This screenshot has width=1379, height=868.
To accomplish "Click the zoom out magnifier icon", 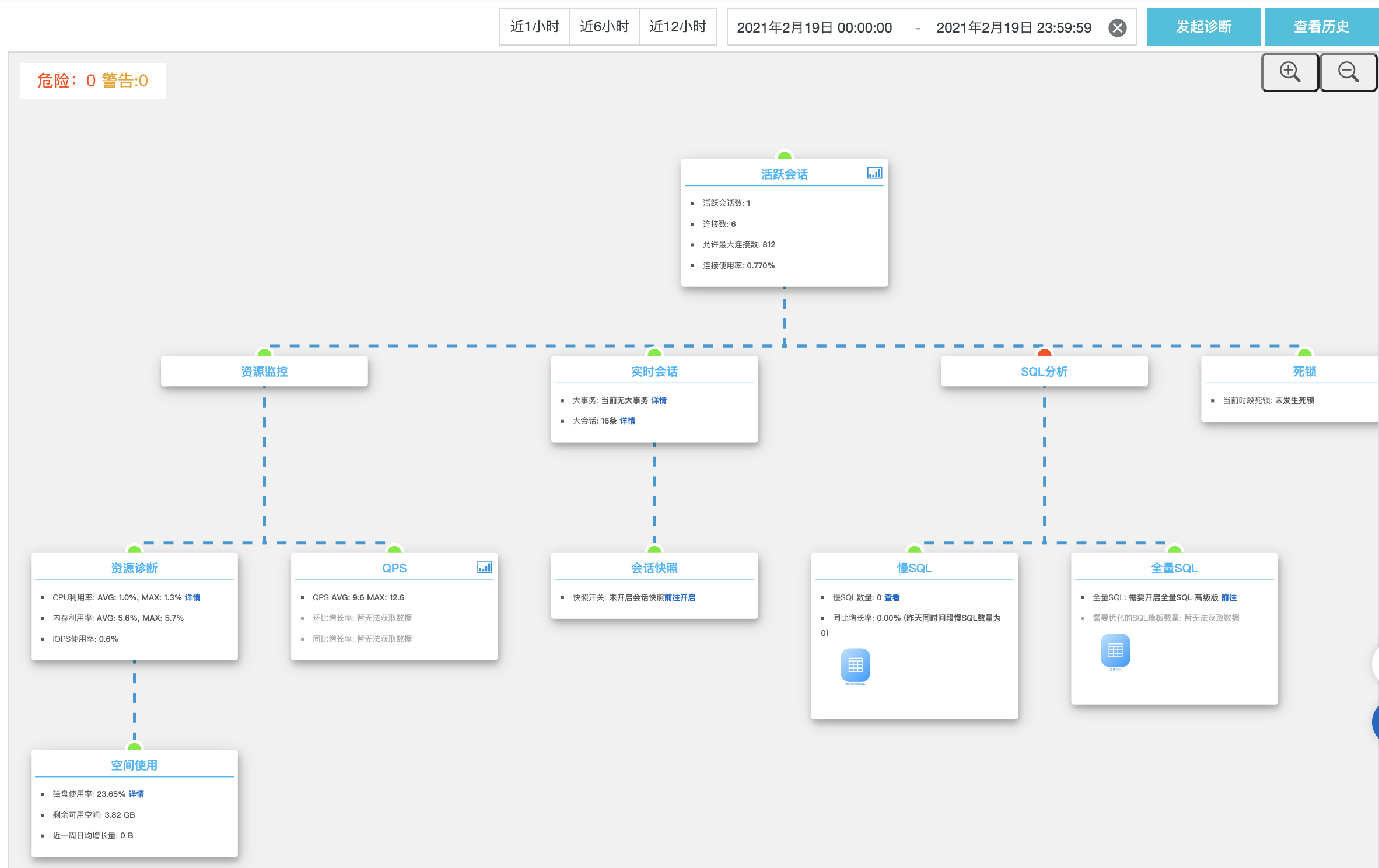I will click(1348, 72).
